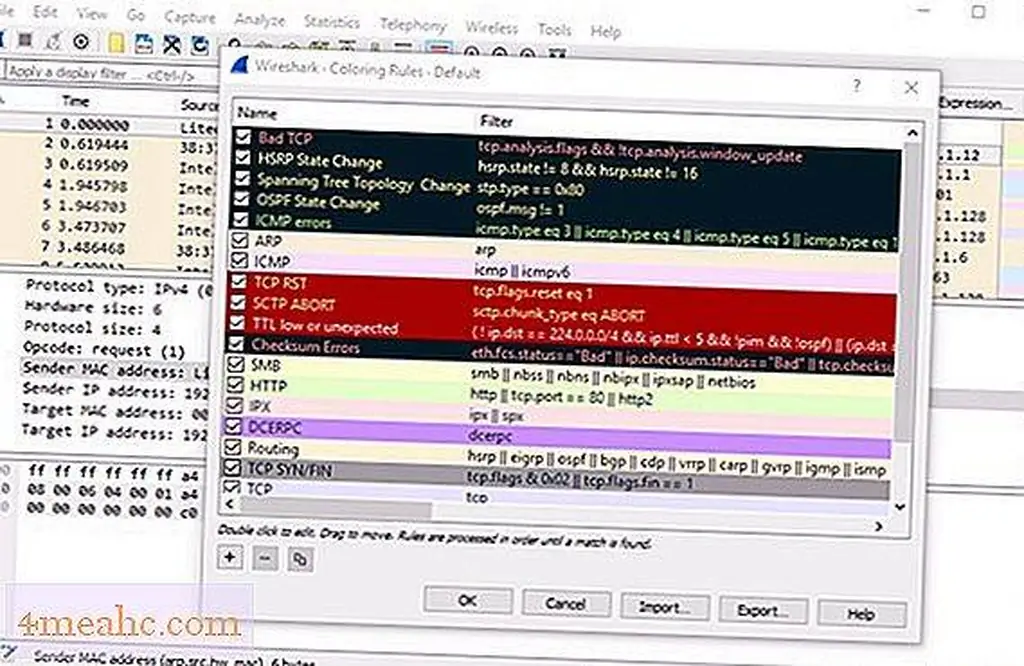
Task: Select packet 7 at time 3.486468
Action: click(108, 247)
